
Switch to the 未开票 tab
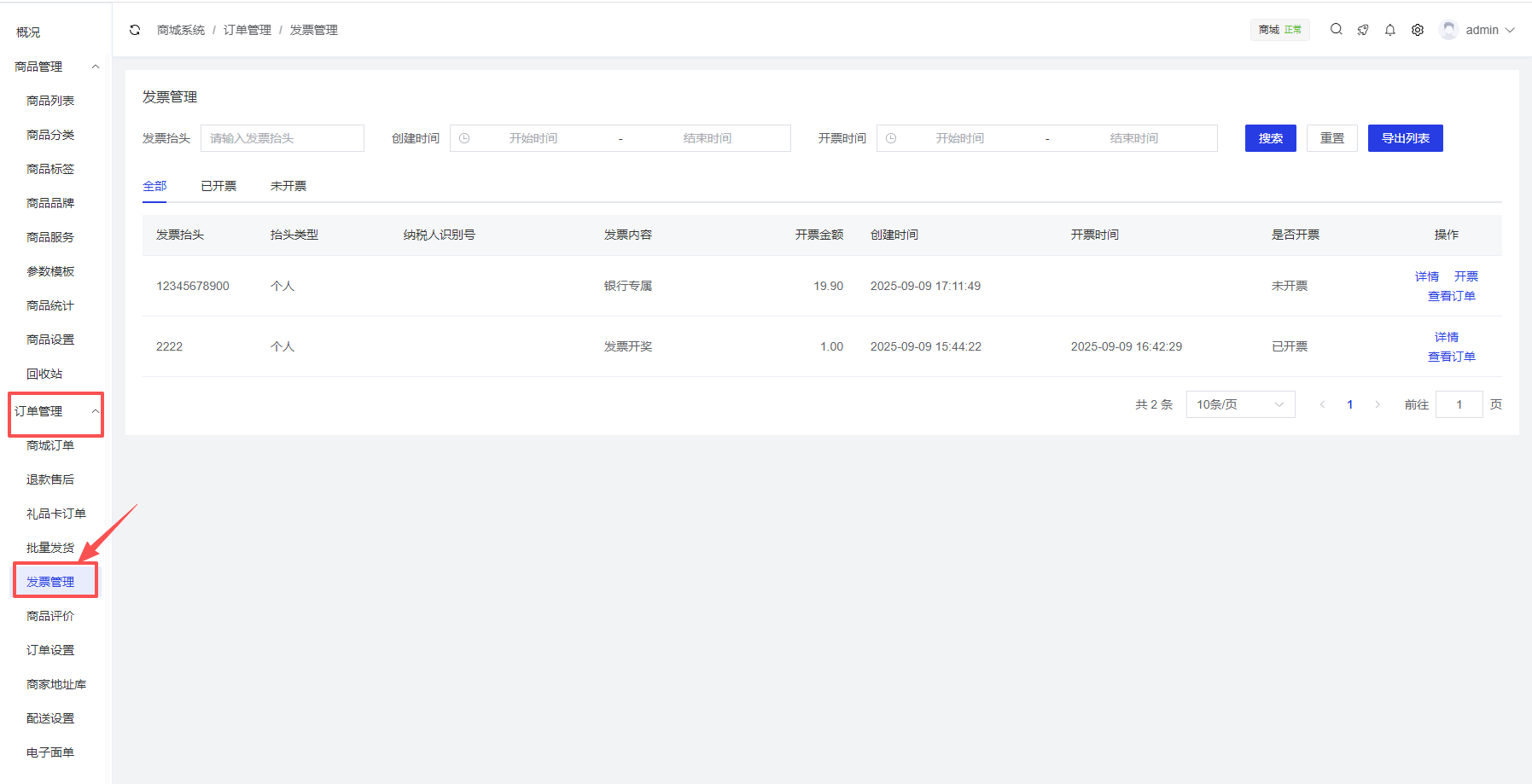pyautogui.click(x=288, y=186)
